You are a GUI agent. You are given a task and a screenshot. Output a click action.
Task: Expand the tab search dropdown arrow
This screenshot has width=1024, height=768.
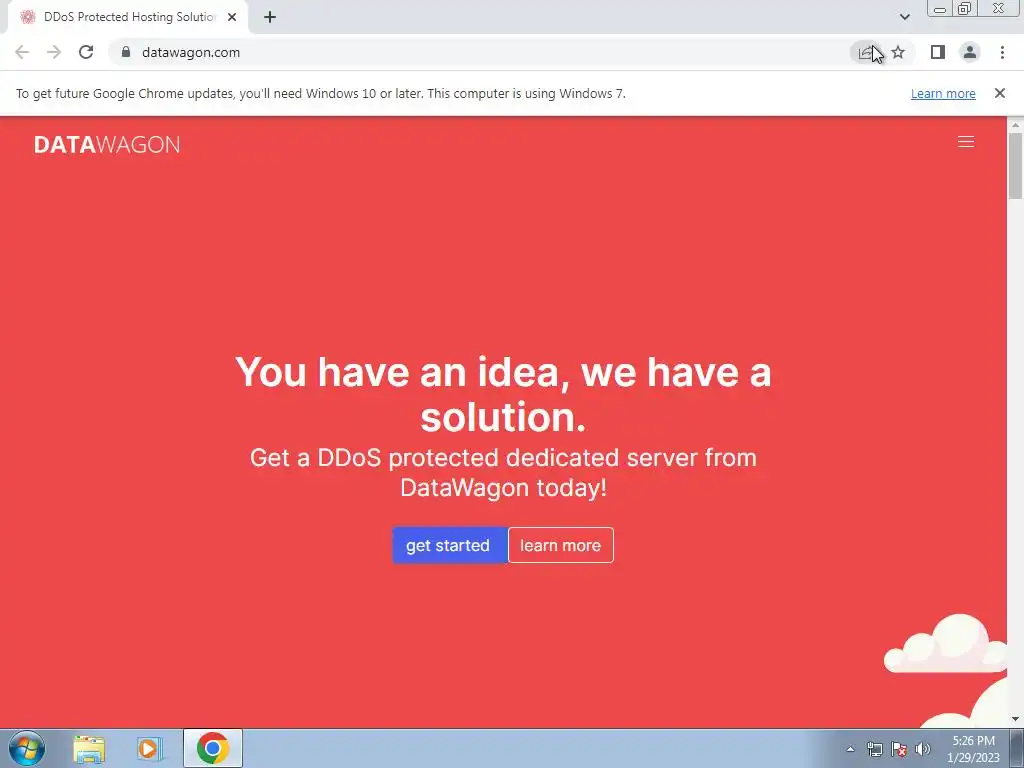click(904, 17)
